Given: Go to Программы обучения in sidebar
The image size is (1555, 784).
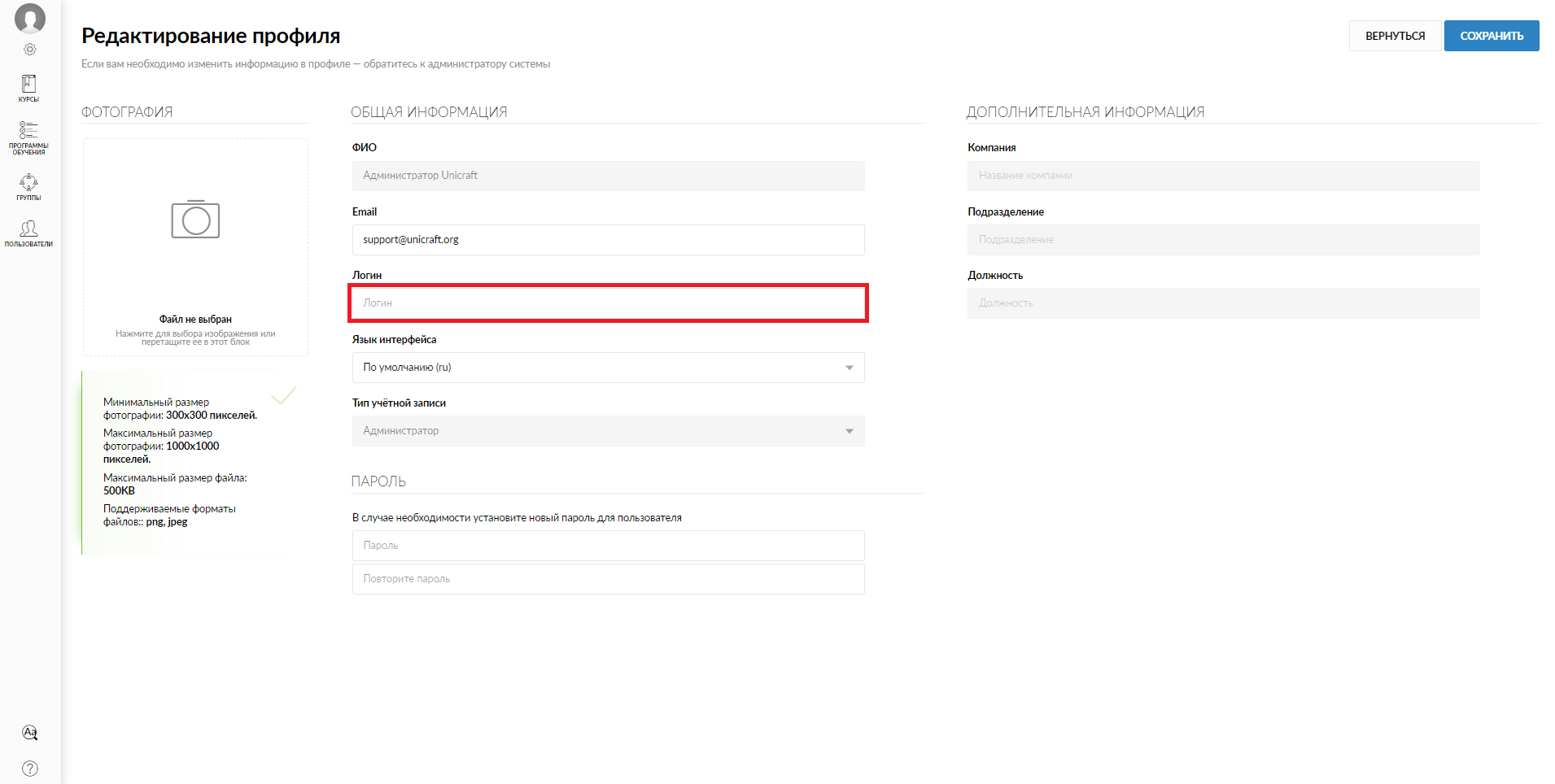Looking at the screenshot, I should (x=28, y=137).
